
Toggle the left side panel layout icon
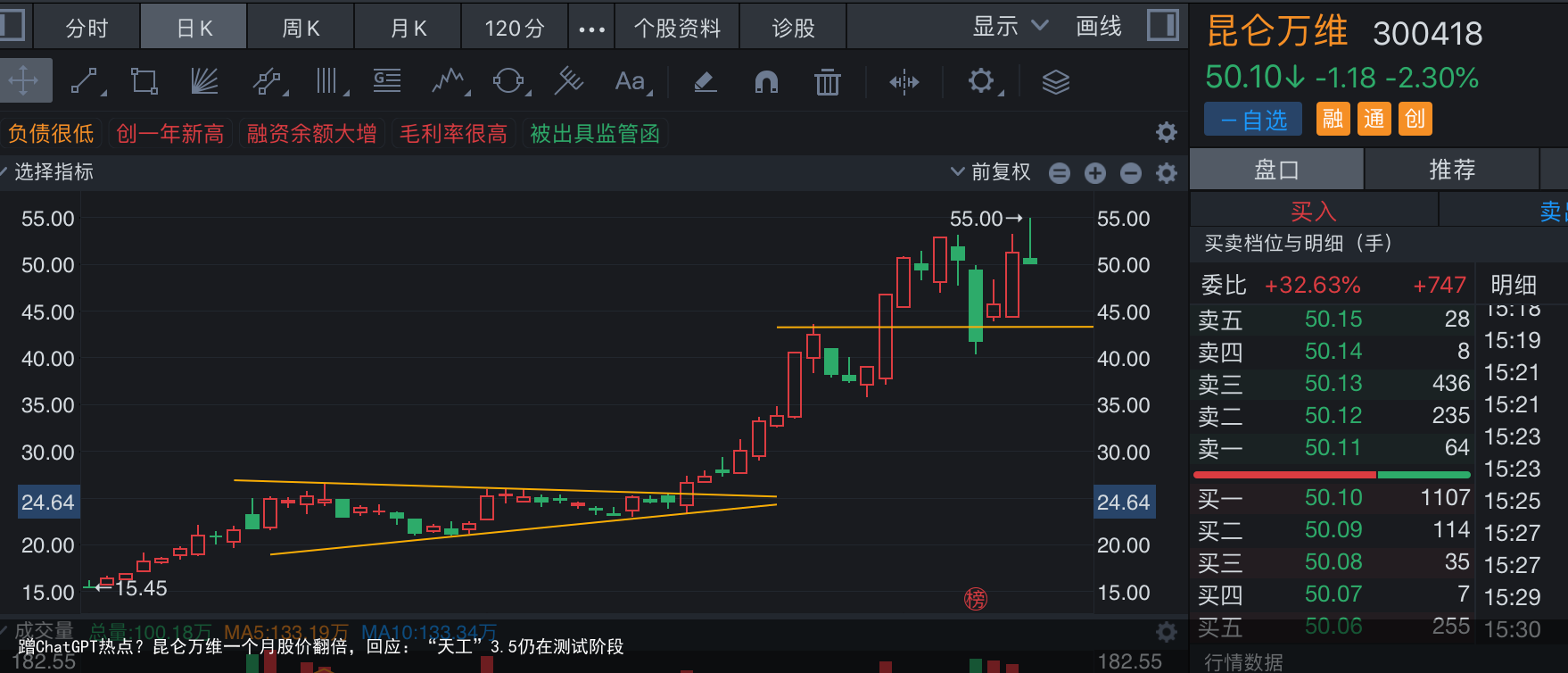tap(12, 25)
